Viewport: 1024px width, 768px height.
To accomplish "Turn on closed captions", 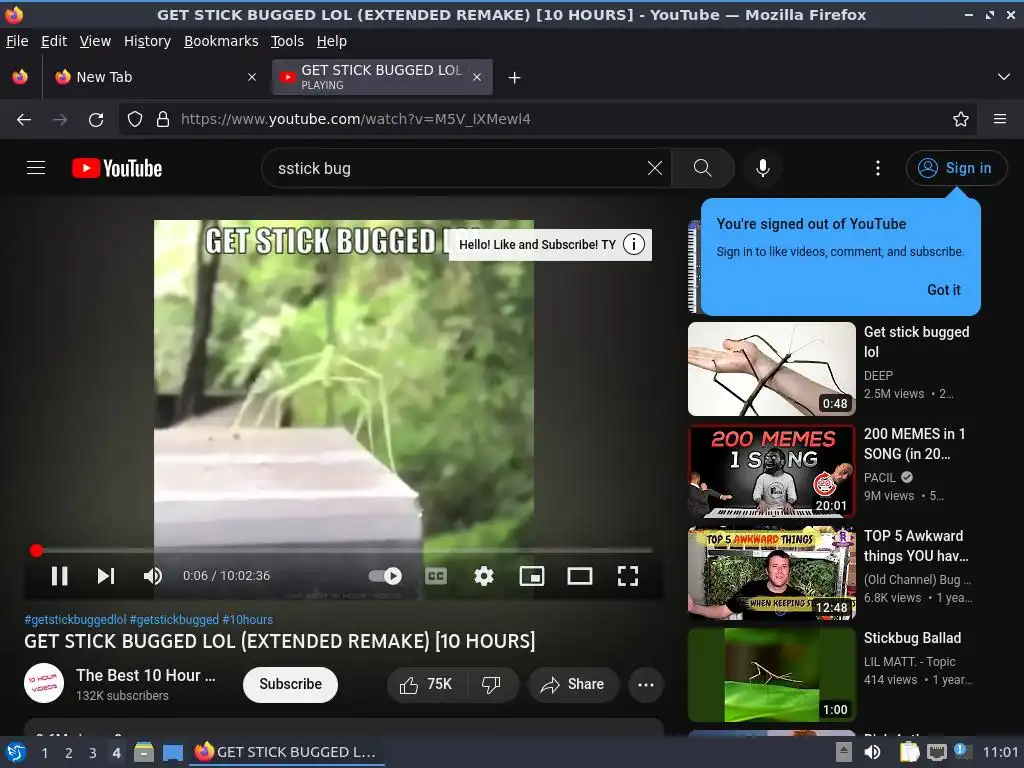I will (x=436, y=576).
